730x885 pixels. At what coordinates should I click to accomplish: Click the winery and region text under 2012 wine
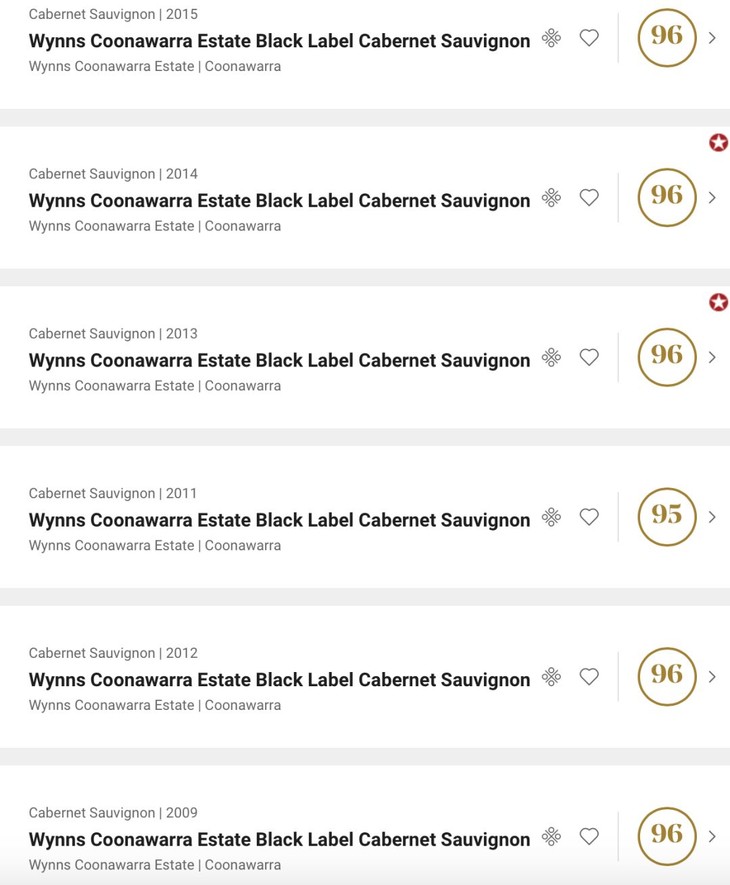pyautogui.click(x=154, y=705)
